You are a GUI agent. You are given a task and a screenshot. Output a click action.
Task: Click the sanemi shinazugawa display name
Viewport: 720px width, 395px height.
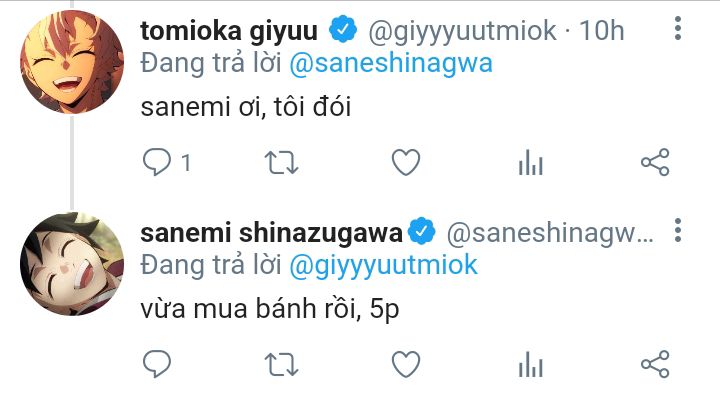coord(271,233)
